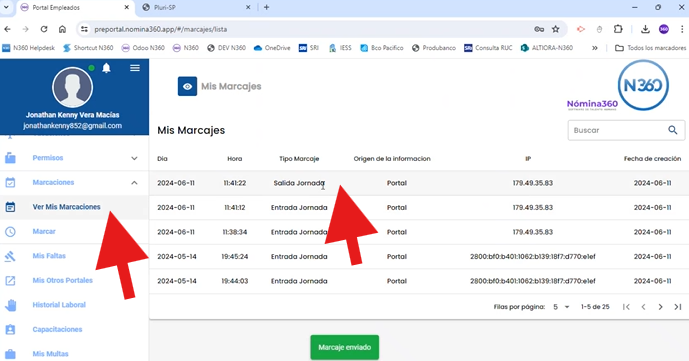
Task: Open the Permisos menu item
Action: click(x=48, y=158)
